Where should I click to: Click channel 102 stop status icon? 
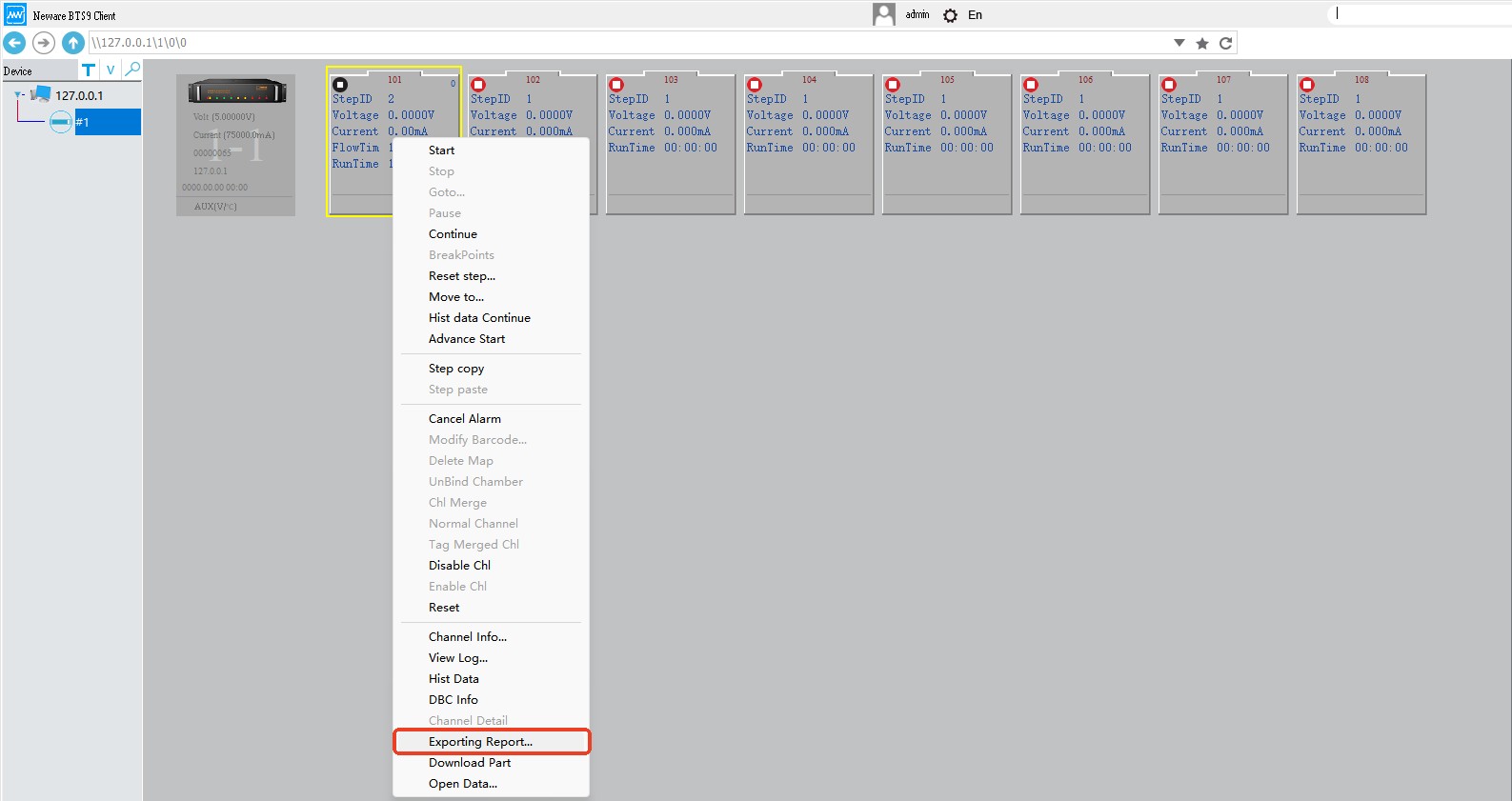click(x=478, y=85)
